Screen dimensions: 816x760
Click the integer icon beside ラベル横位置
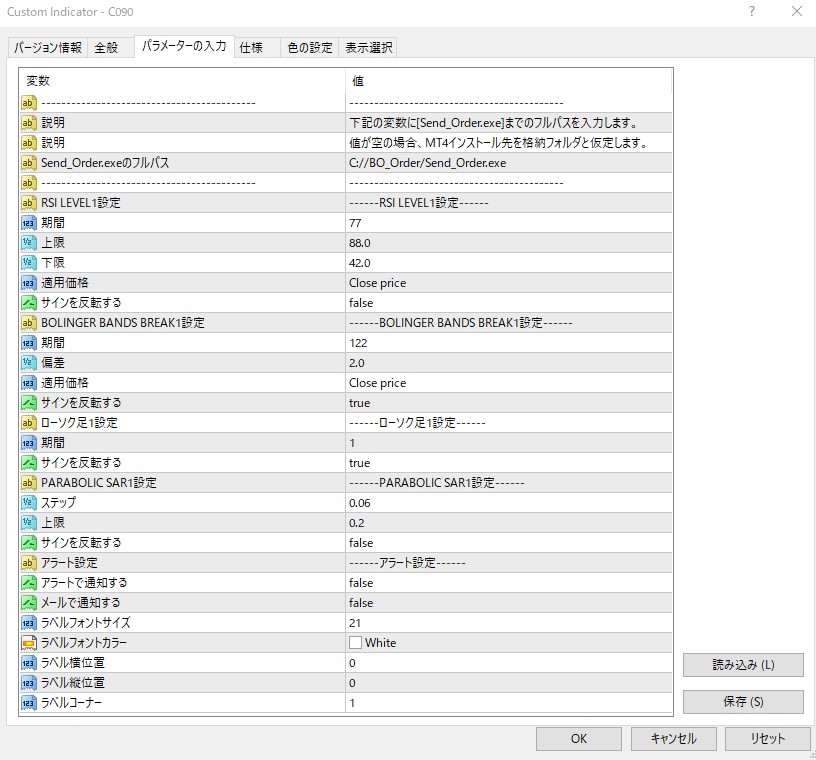point(29,663)
